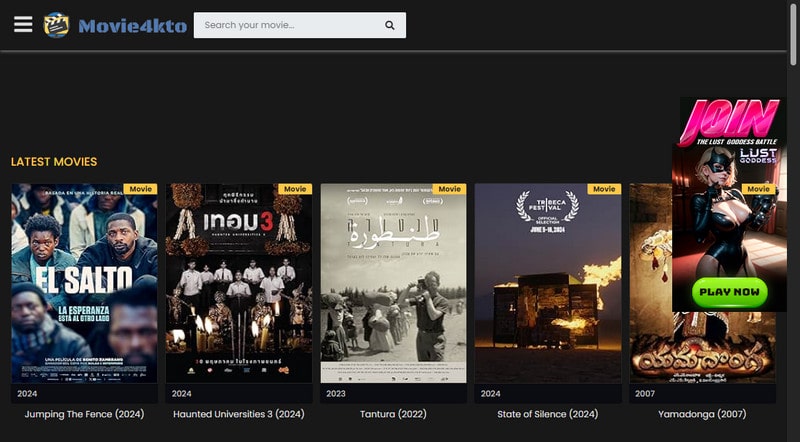Click Movie badge on El Salto poster

(140, 189)
